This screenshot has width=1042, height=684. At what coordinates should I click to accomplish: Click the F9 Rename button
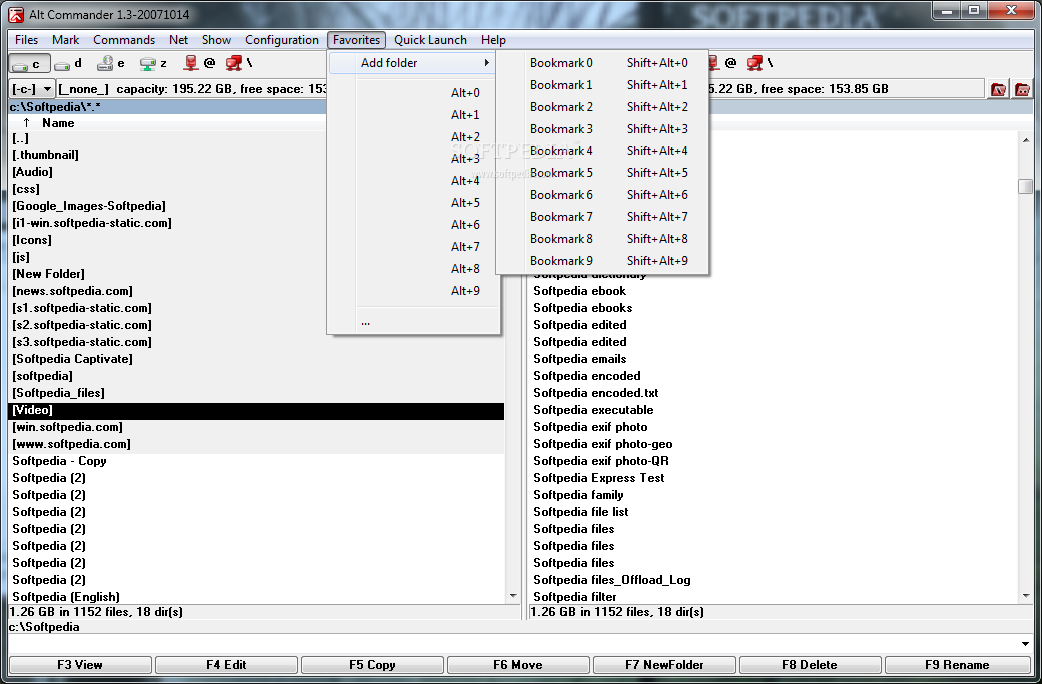958,665
